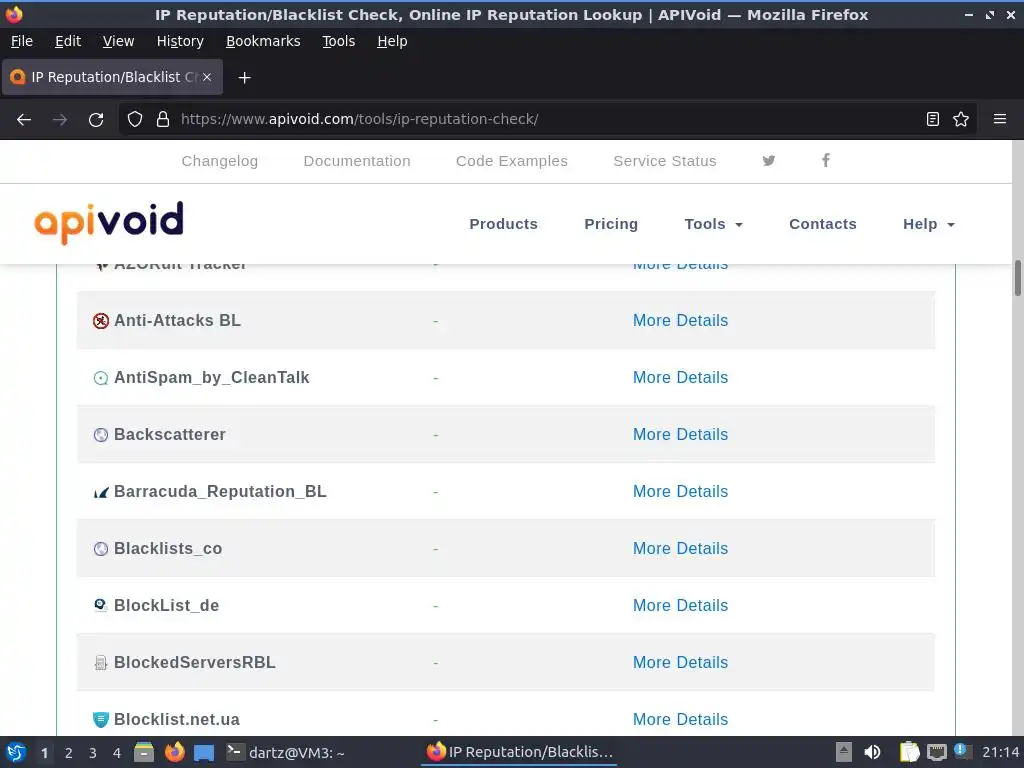Open the Edit menu

[68, 41]
